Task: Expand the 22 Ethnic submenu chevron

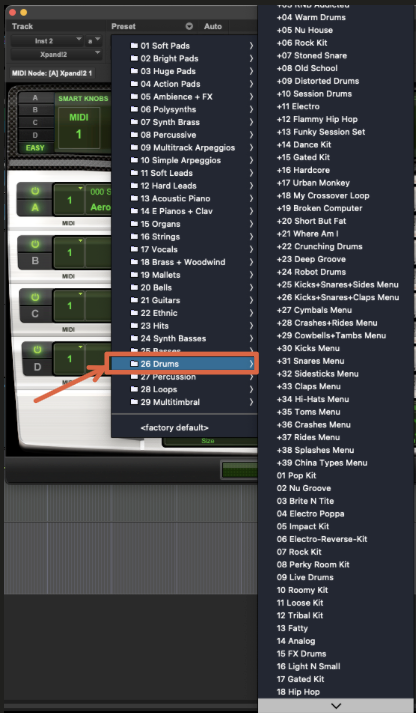Action: [x=251, y=313]
